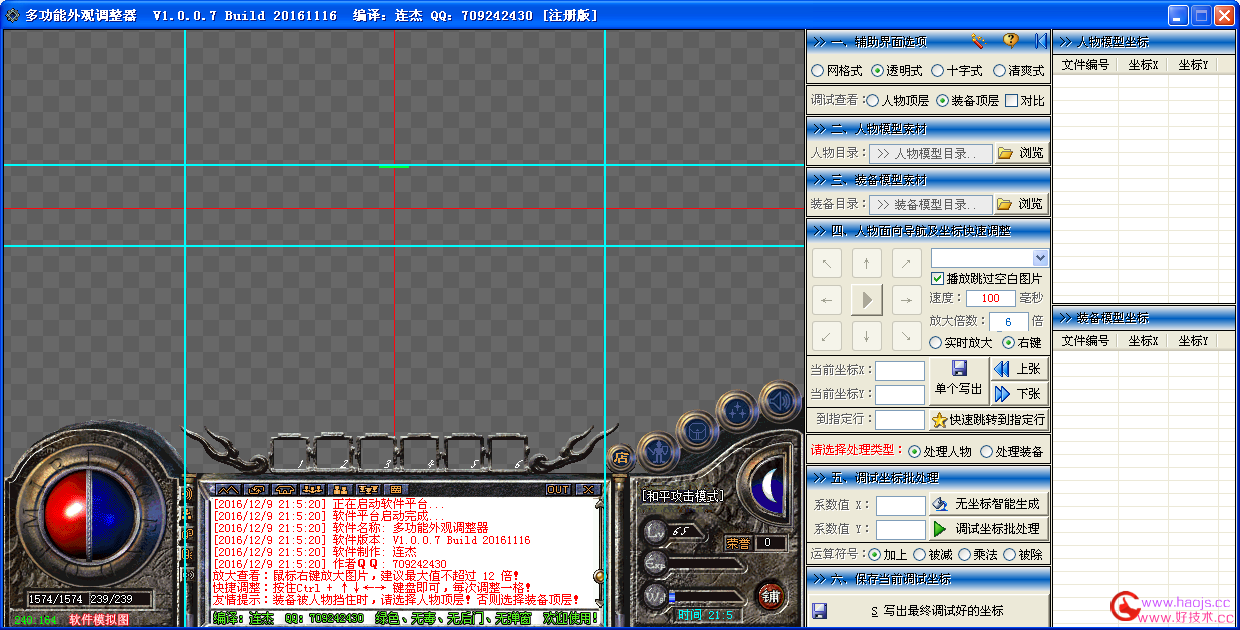
Task: Click the round 铺 stall button
Action: [771, 597]
